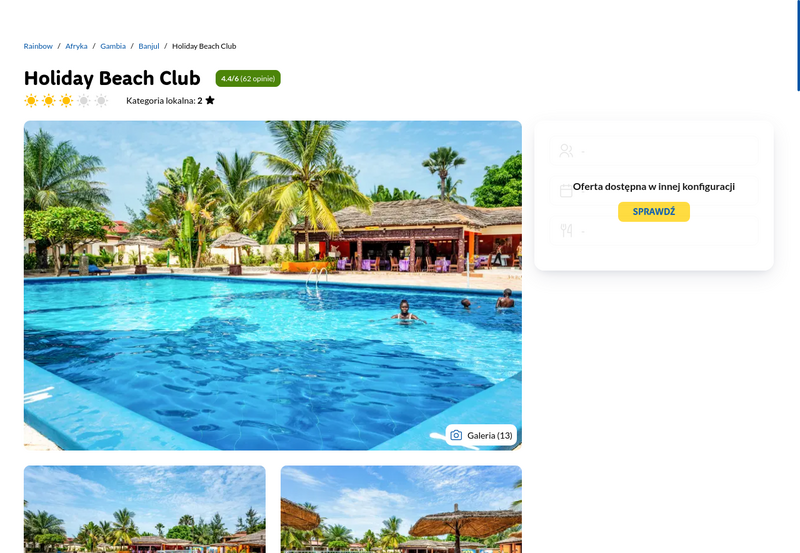Navigate to the Banjul breadcrumb
The image size is (800, 553).
pyautogui.click(x=148, y=46)
